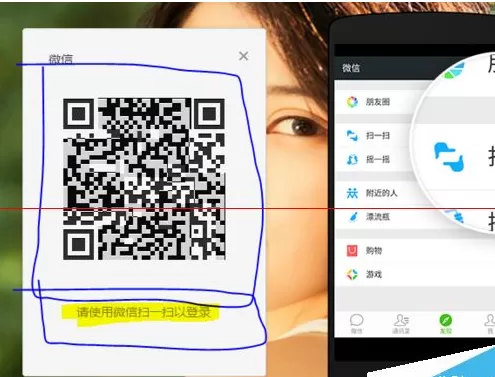Open the colorful 朋友圈 Moments icon
This screenshot has height=377, width=495.
coord(352,102)
